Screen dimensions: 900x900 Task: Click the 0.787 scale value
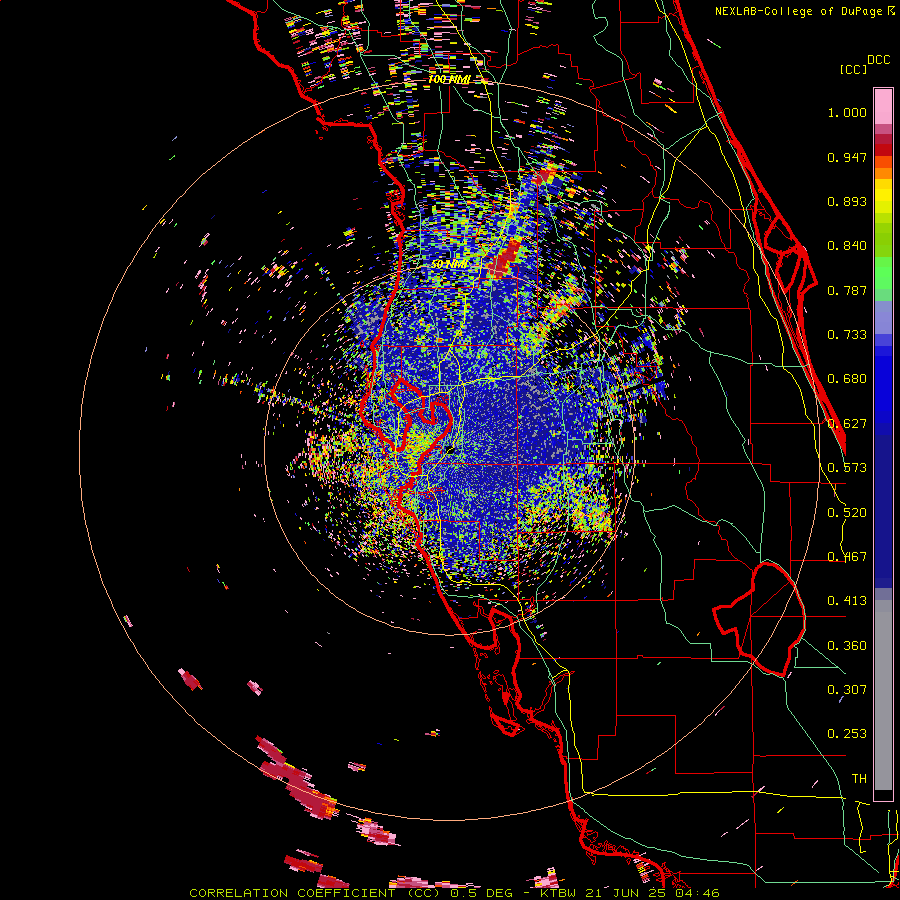coord(847,290)
